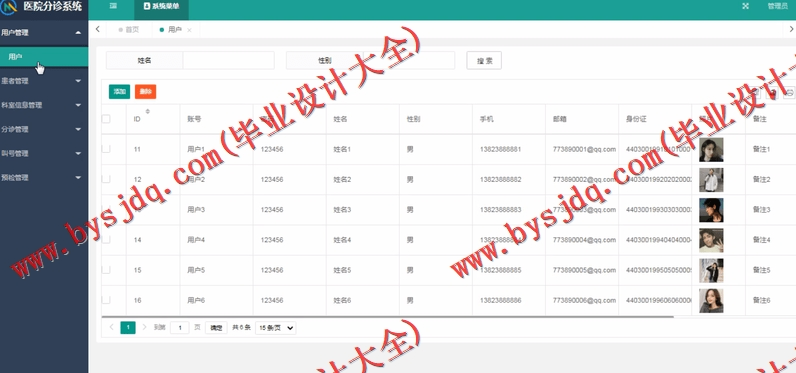Screen dimensions: 796x373
Task: Click the table horizontal scrollbar
Action: 387,317
